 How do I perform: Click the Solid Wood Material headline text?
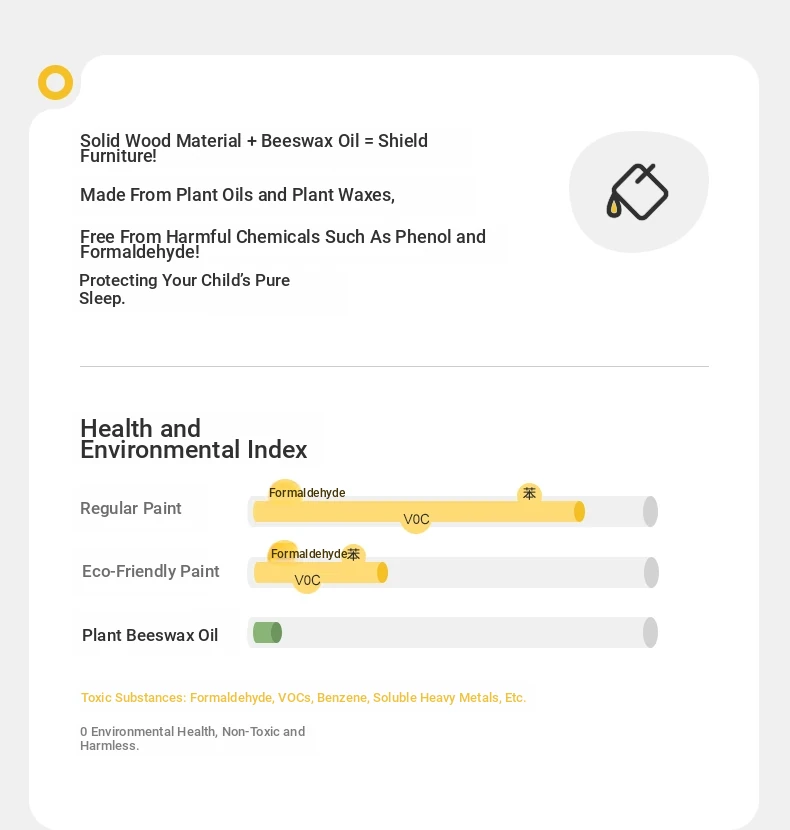(x=254, y=148)
